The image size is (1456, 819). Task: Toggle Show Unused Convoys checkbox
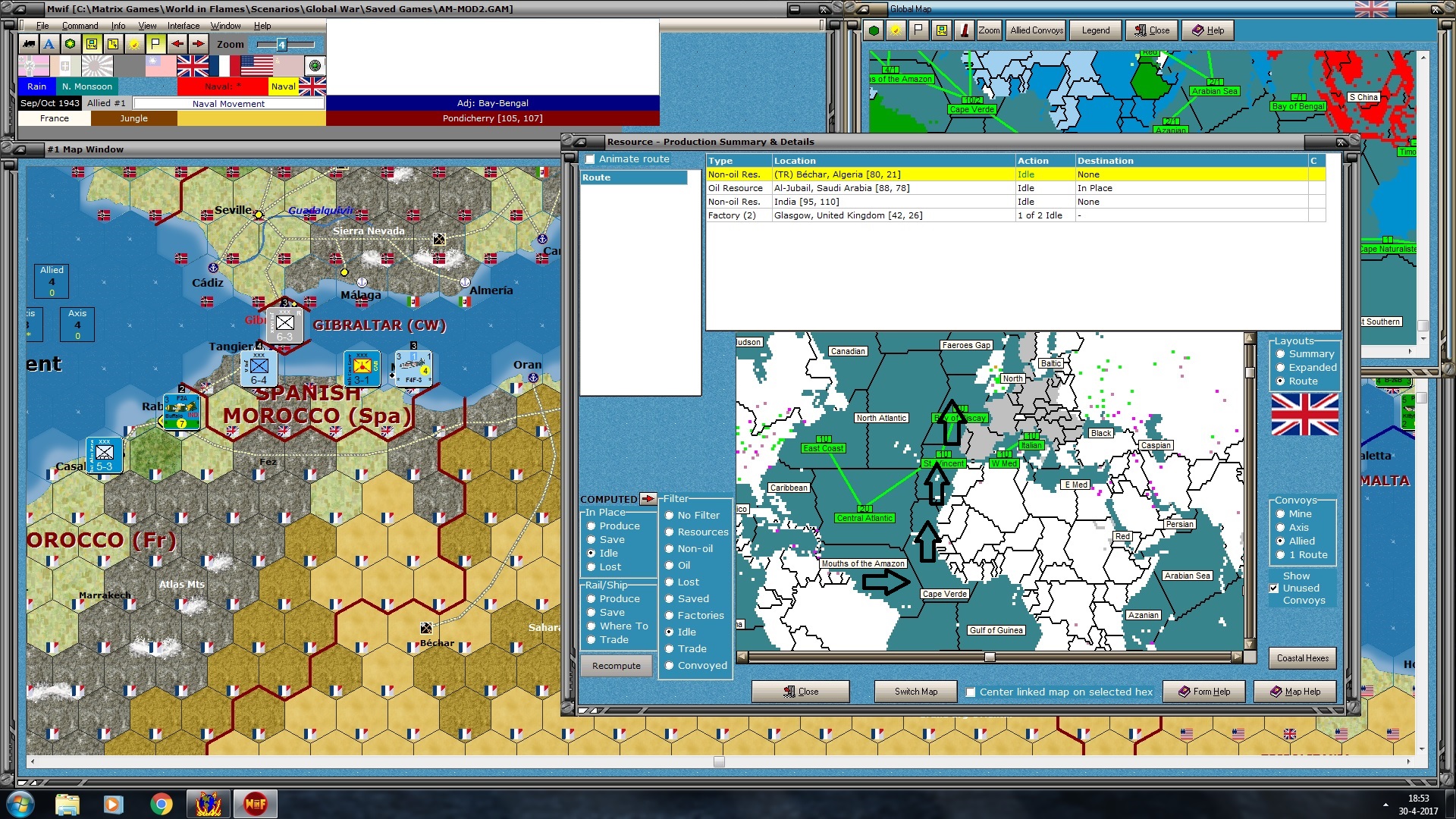click(1274, 588)
